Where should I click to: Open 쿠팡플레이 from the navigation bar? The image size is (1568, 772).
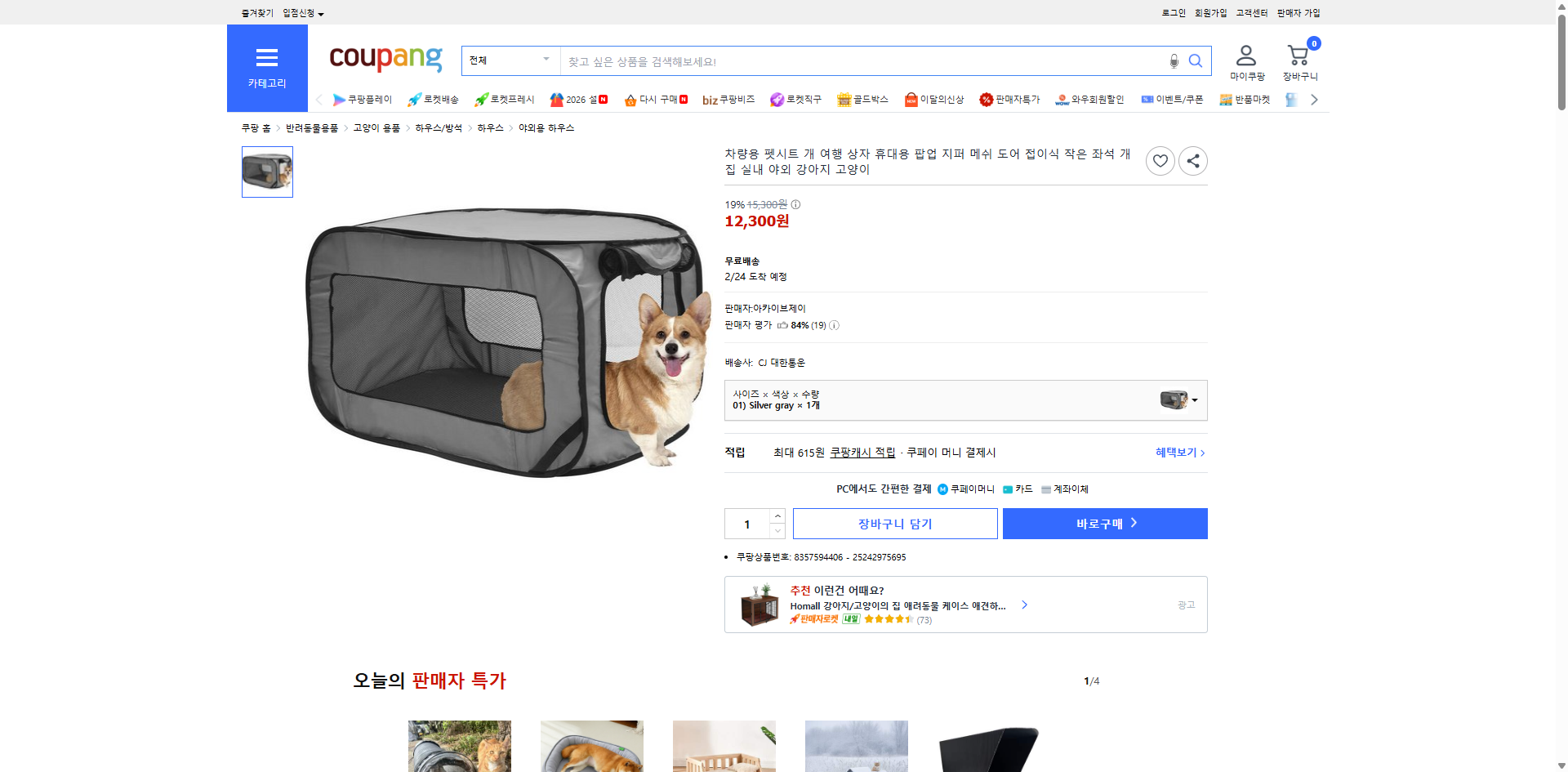pyautogui.click(x=363, y=99)
